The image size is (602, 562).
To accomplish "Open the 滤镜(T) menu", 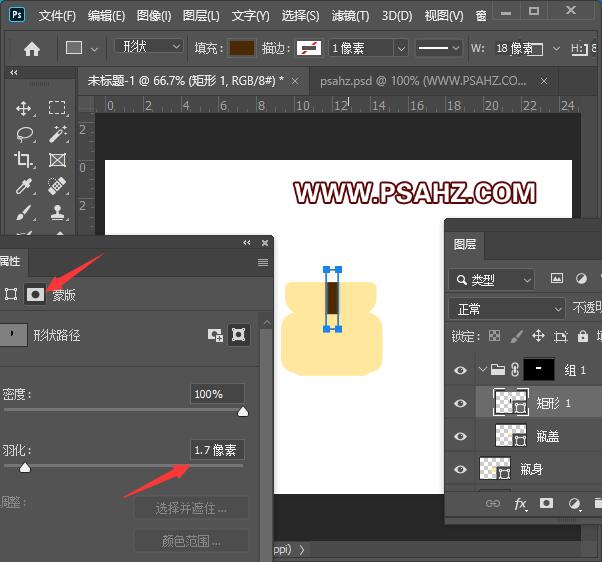I will (350, 16).
